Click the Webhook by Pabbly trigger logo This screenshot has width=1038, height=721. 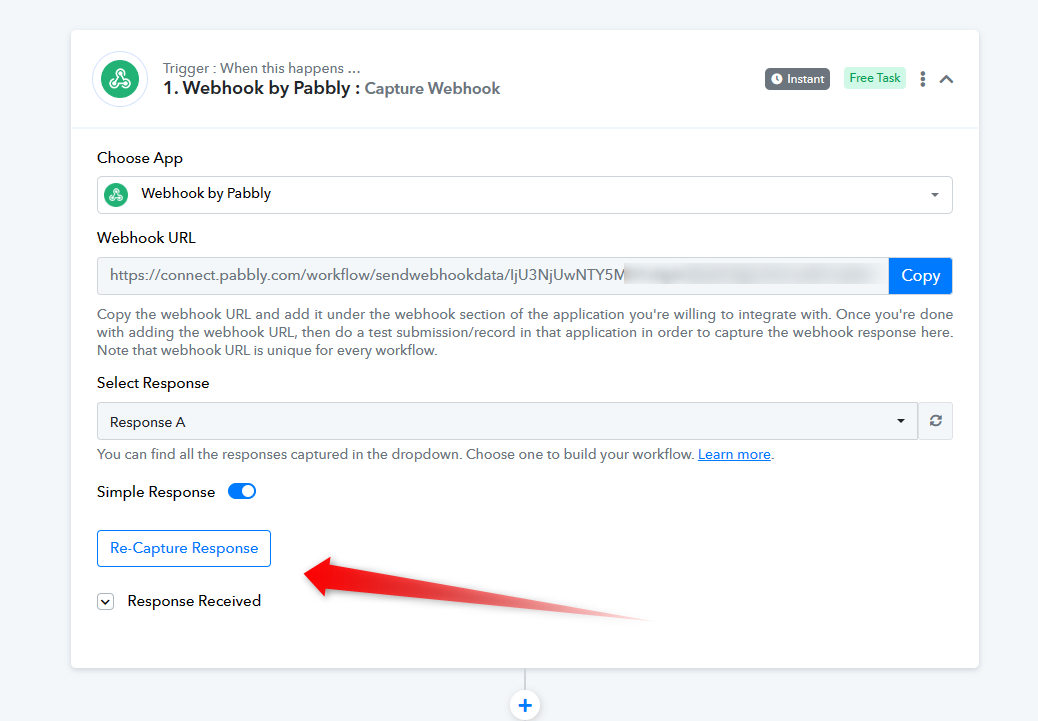coord(120,79)
